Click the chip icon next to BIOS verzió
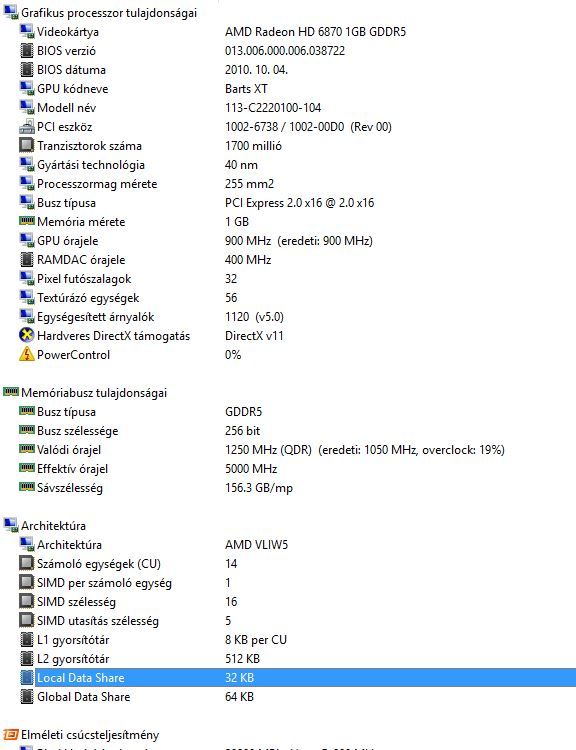The height and width of the screenshot is (750, 576). [27, 50]
